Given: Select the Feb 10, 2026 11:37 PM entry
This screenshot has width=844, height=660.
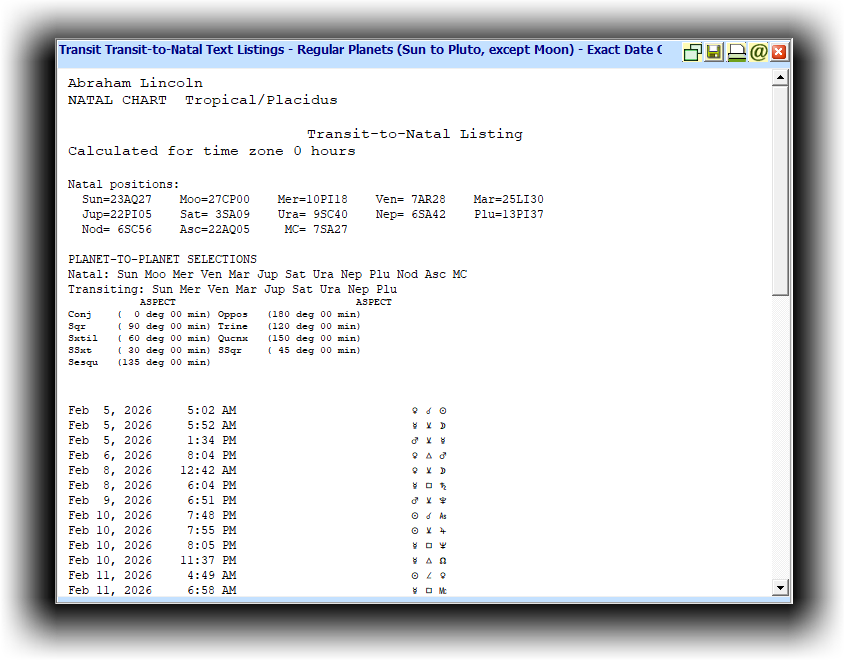Looking at the screenshot, I should click(x=152, y=560).
